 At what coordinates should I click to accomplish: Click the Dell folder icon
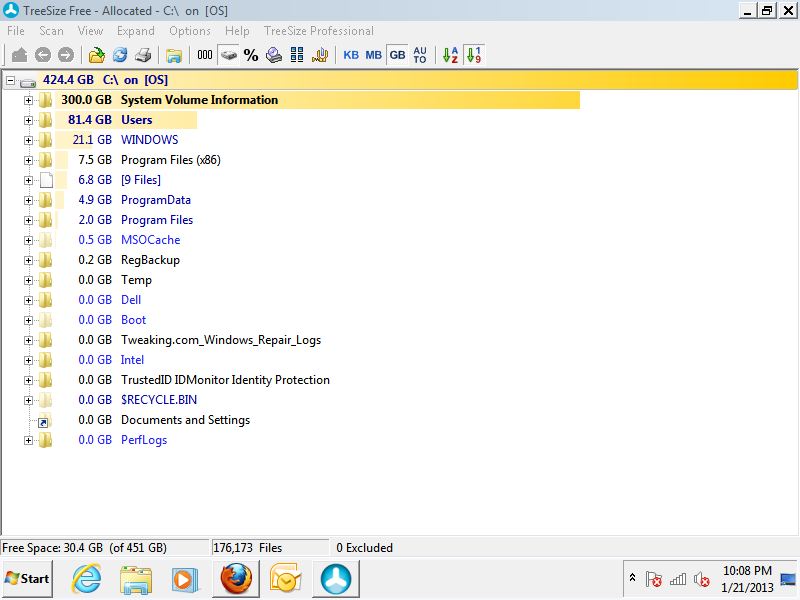pyautogui.click(x=45, y=300)
